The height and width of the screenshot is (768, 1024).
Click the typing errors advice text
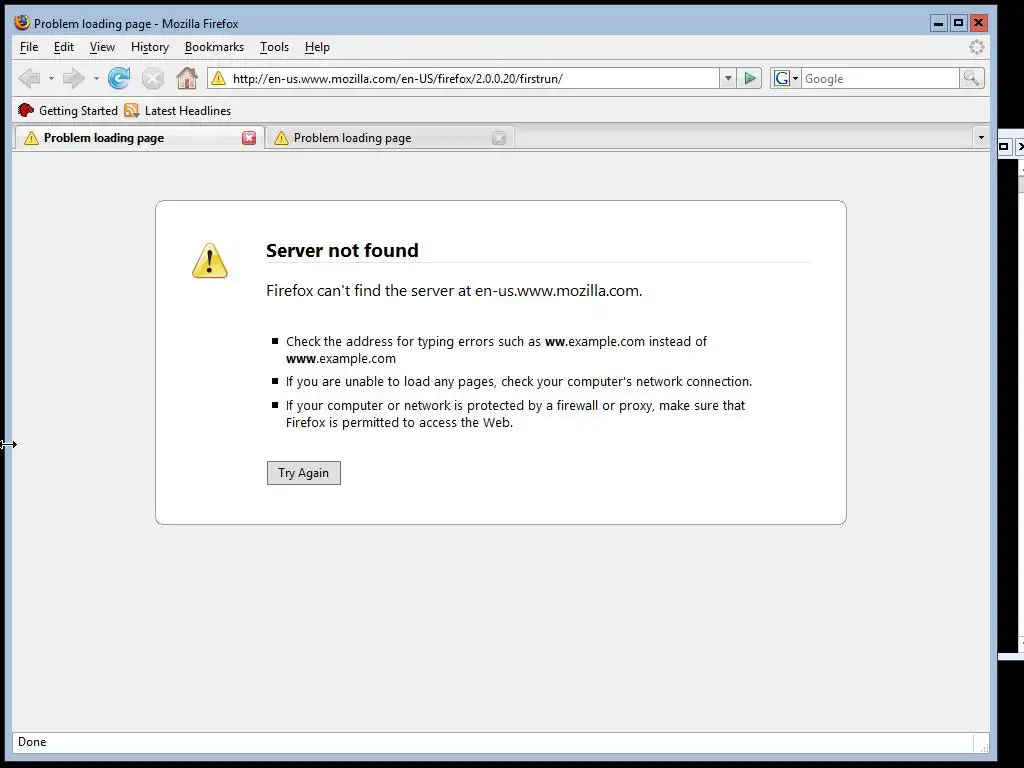496,350
